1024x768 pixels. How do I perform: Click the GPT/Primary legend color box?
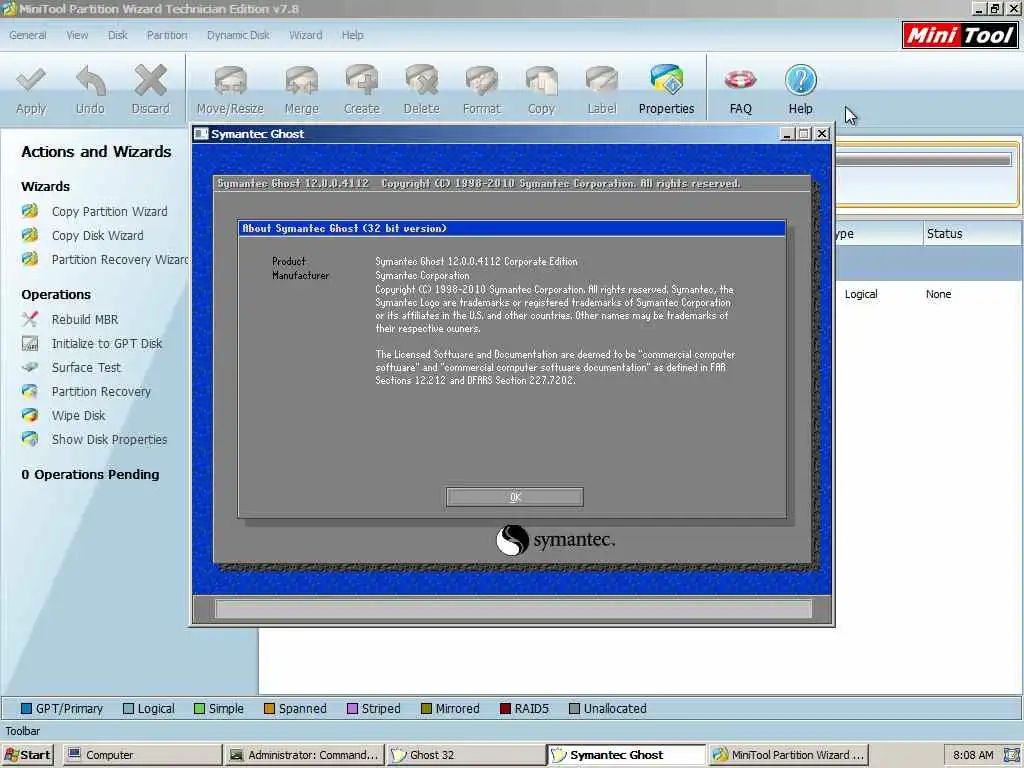pos(26,709)
